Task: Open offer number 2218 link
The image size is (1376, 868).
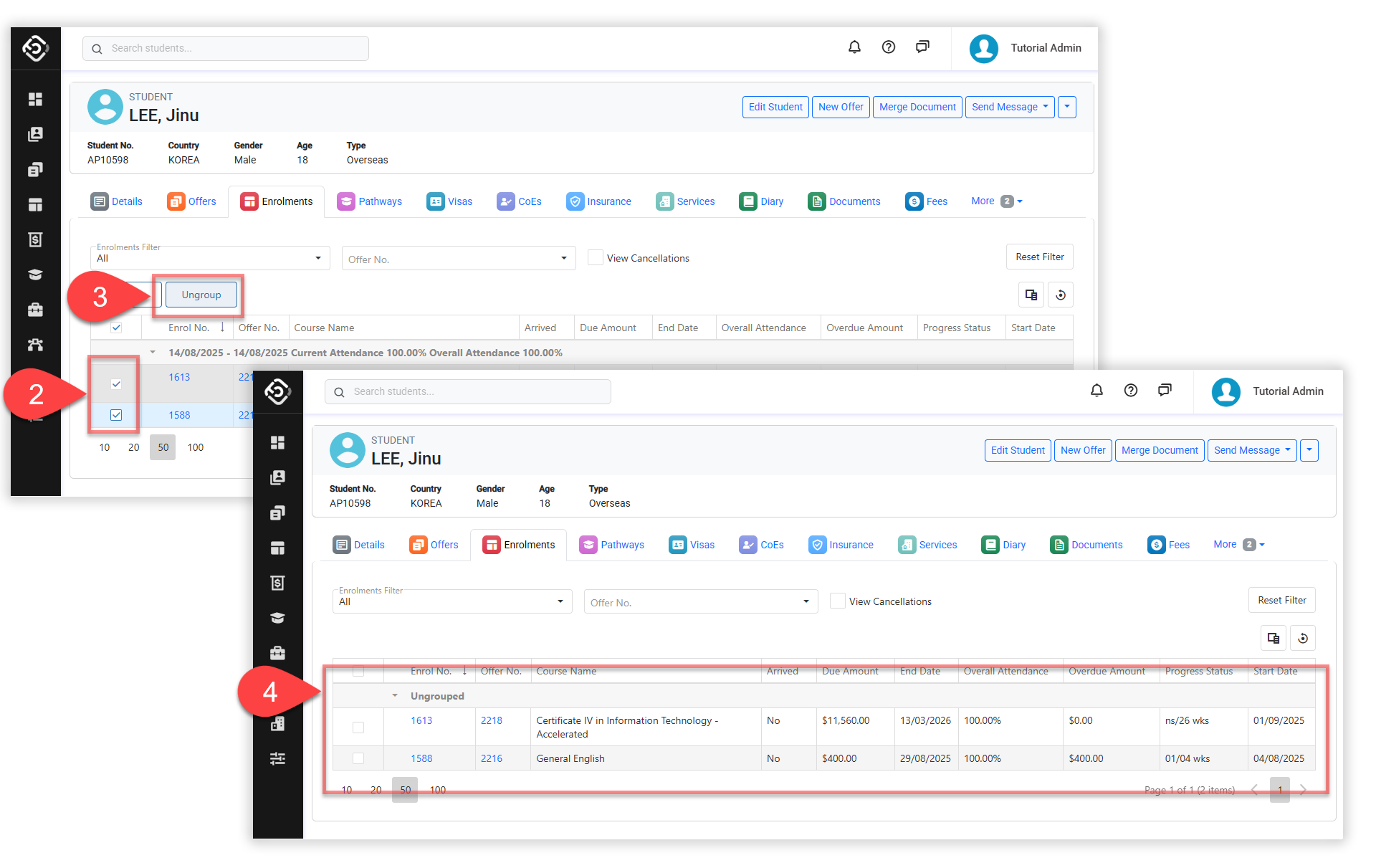Action: tap(492, 720)
